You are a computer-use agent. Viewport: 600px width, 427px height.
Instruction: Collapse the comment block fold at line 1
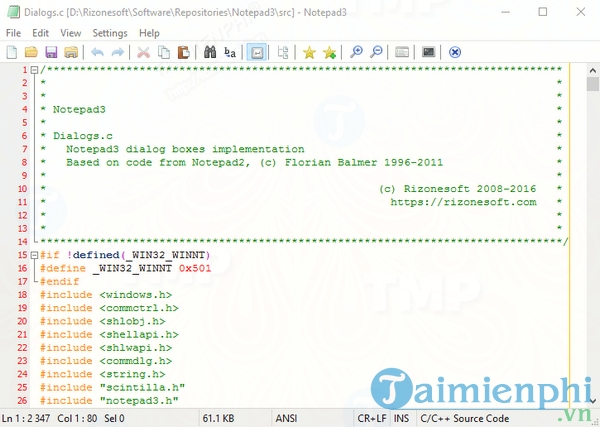[34, 70]
